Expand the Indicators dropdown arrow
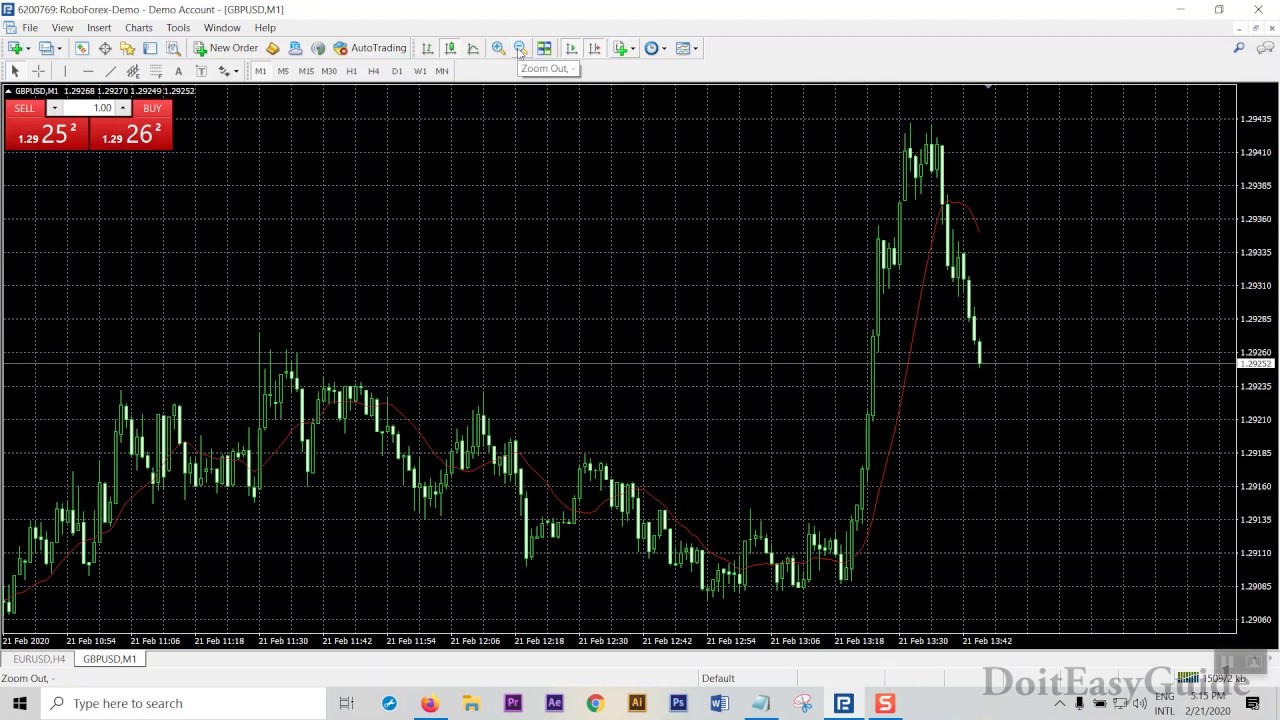 (633, 48)
